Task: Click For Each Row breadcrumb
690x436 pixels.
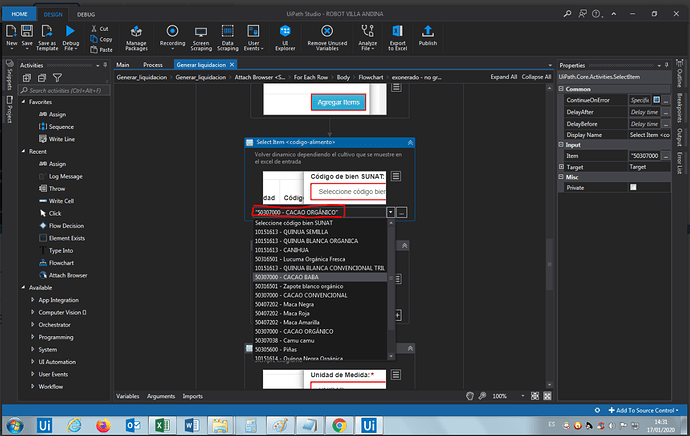Action: (311, 77)
